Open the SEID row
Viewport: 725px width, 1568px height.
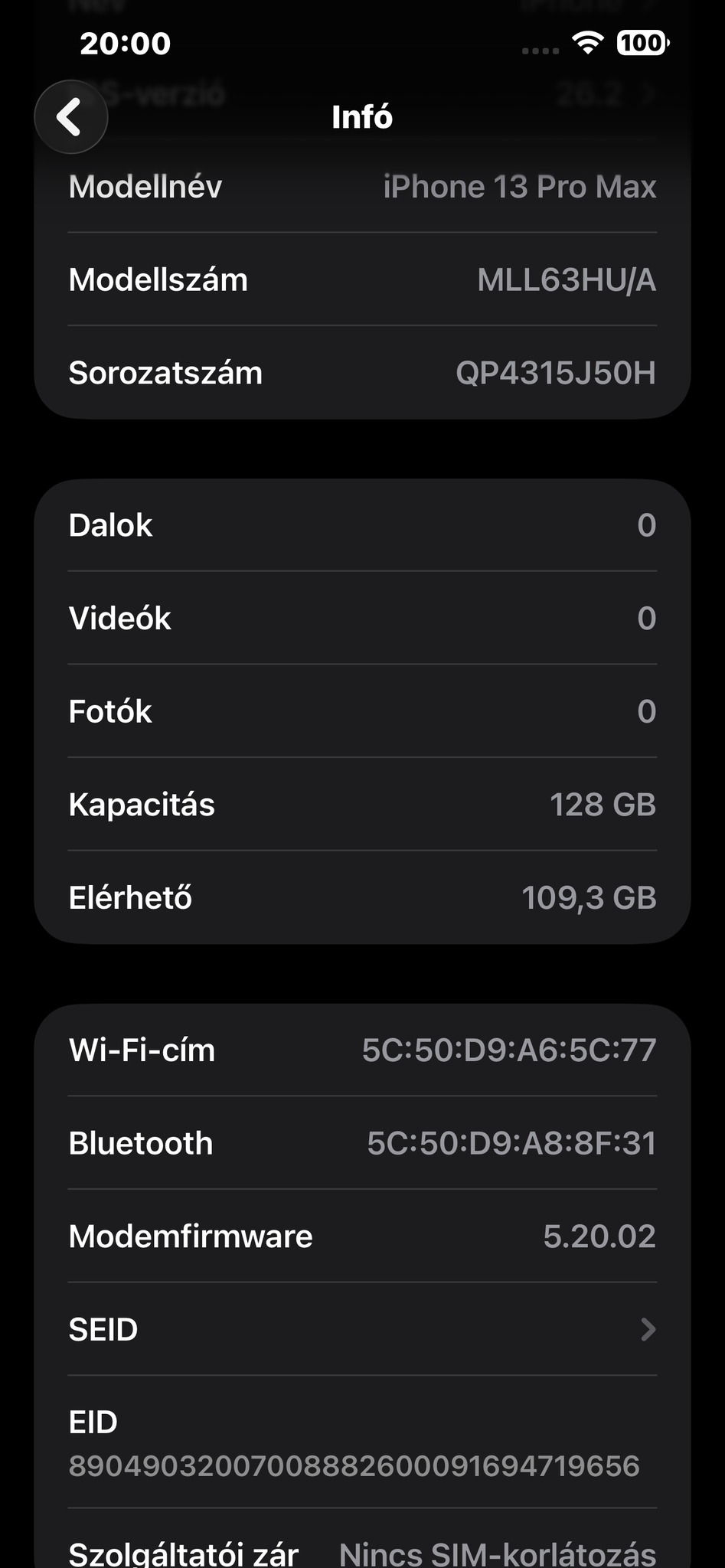[x=362, y=1329]
